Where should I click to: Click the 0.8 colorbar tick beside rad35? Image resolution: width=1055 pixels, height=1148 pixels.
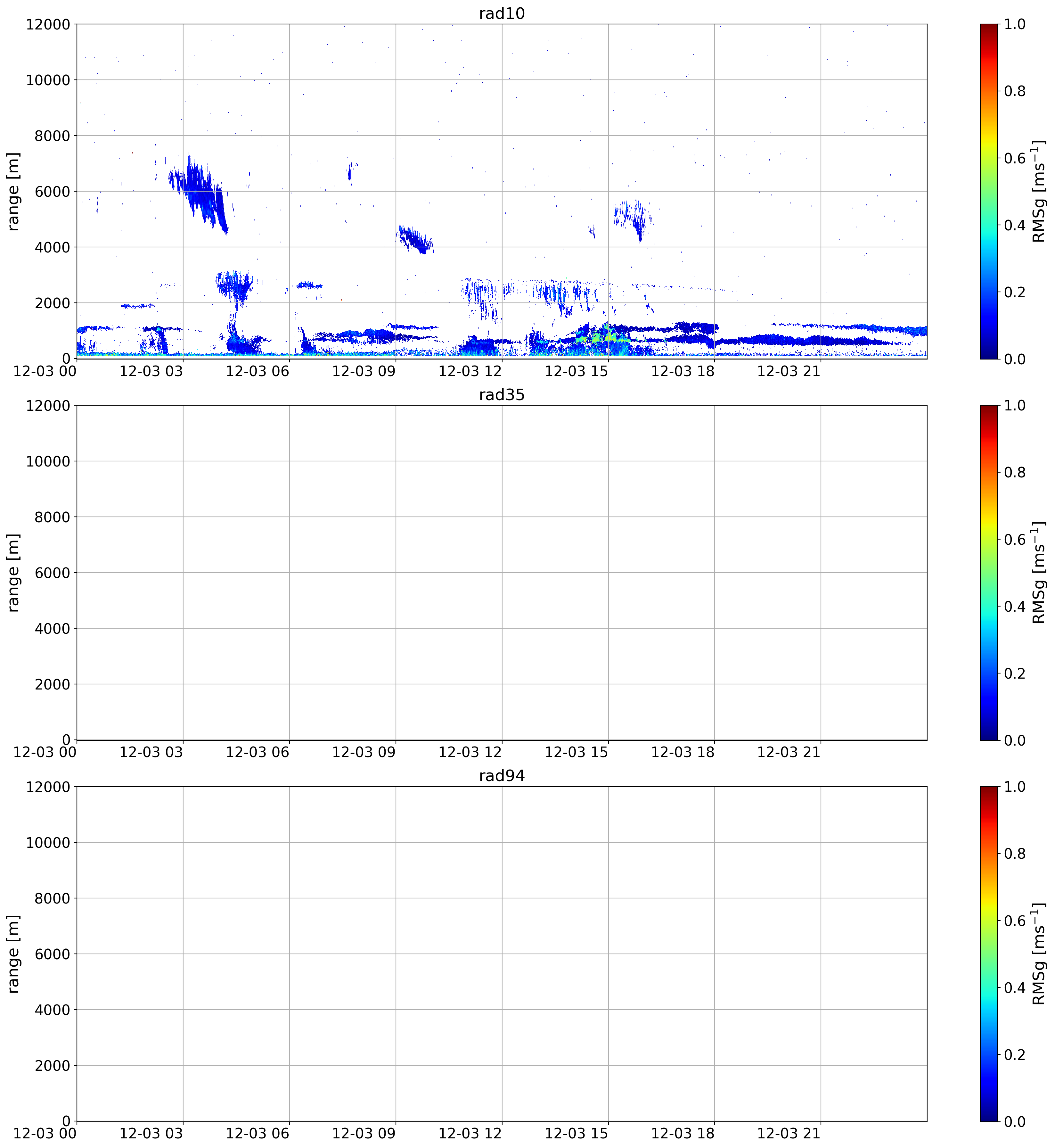[x=1015, y=472]
